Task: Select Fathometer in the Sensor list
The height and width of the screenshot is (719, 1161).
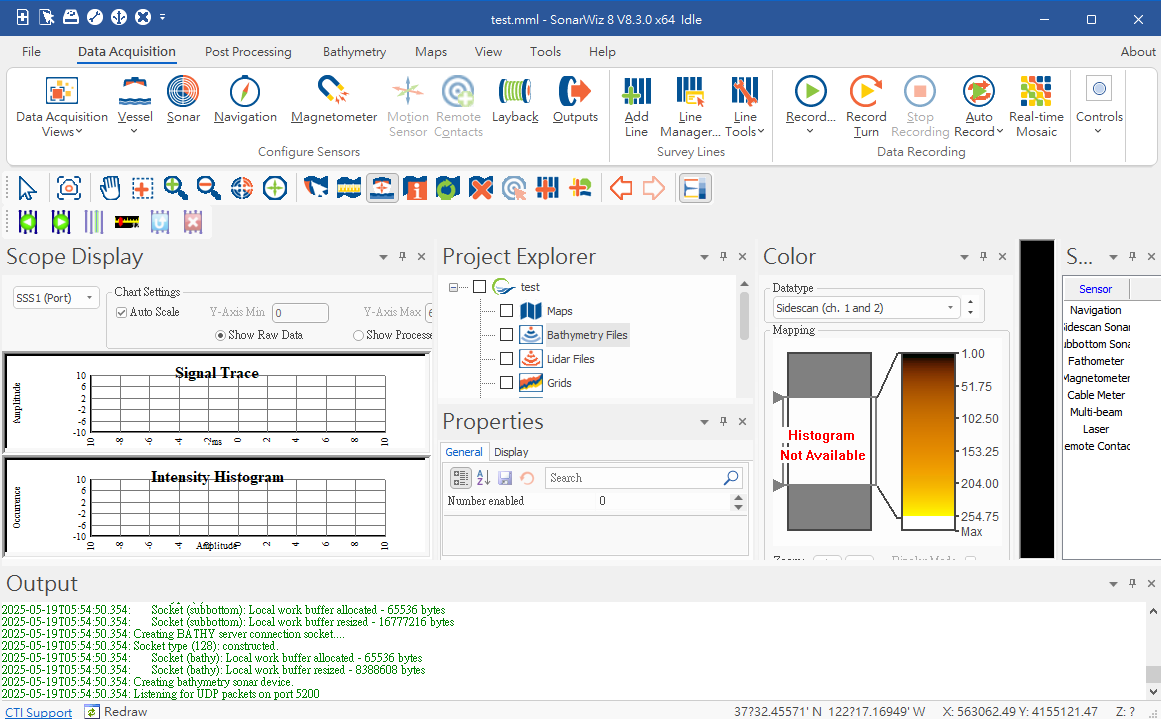Action: point(1096,361)
